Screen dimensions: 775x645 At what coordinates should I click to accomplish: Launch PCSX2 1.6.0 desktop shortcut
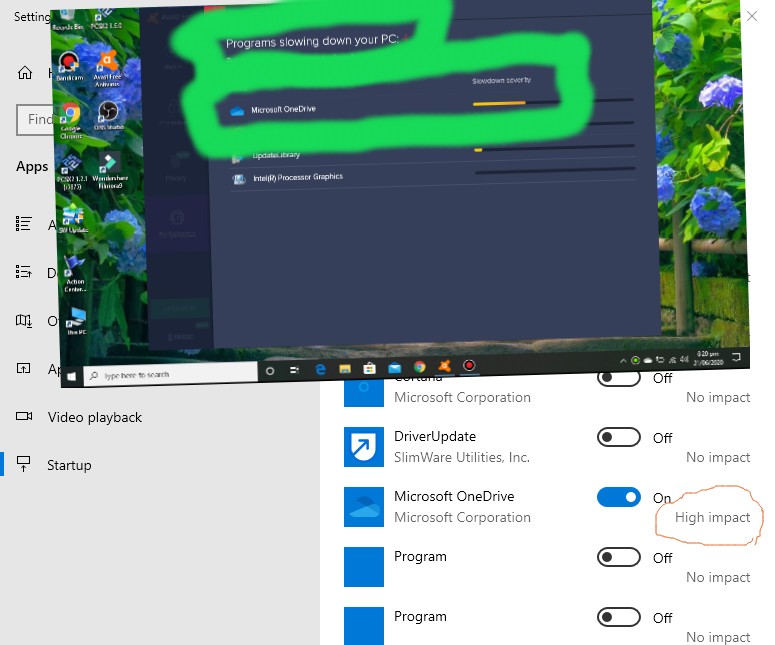(x=106, y=19)
